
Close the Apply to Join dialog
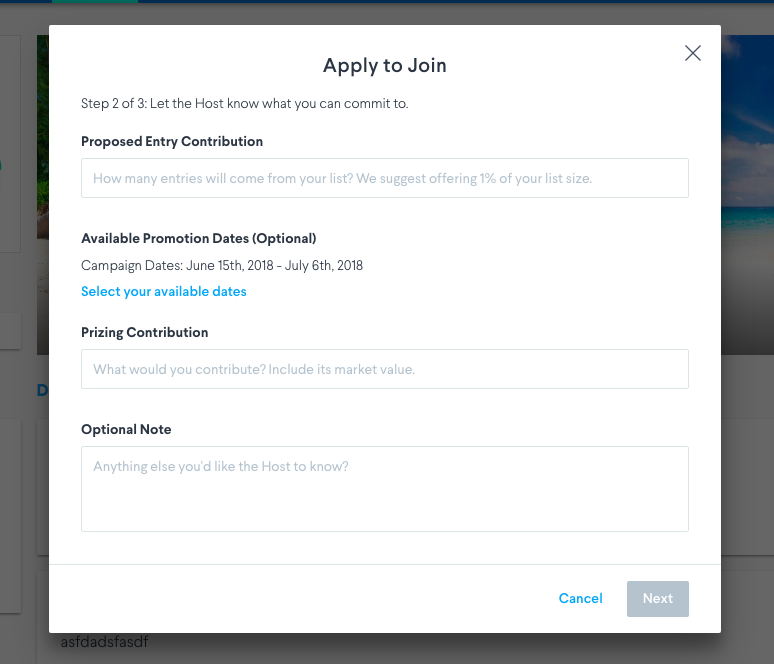tap(693, 53)
